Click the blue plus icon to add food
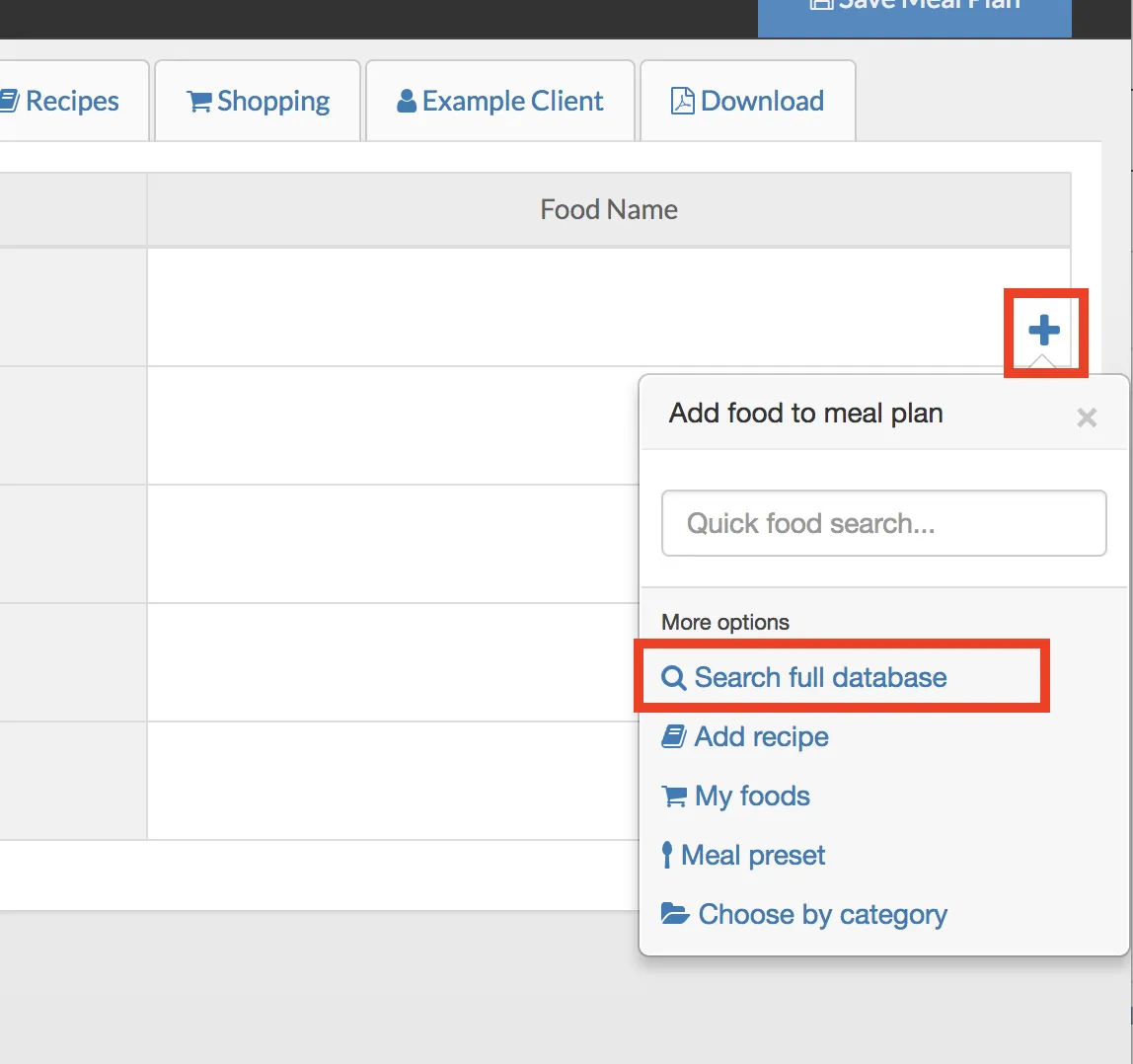The image size is (1133, 1064). (x=1044, y=331)
